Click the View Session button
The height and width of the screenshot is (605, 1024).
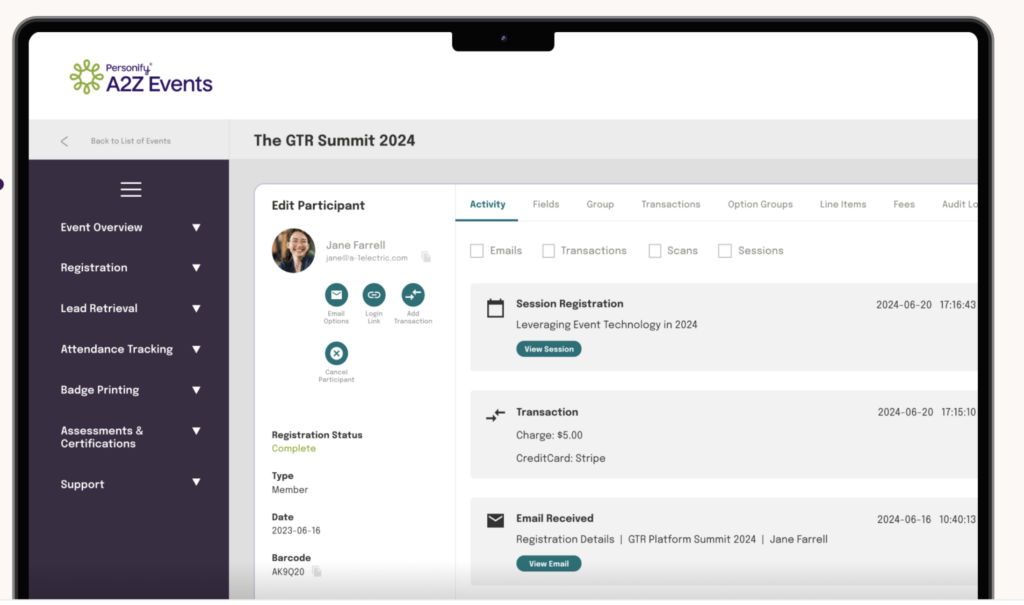[x=549, y=349]
